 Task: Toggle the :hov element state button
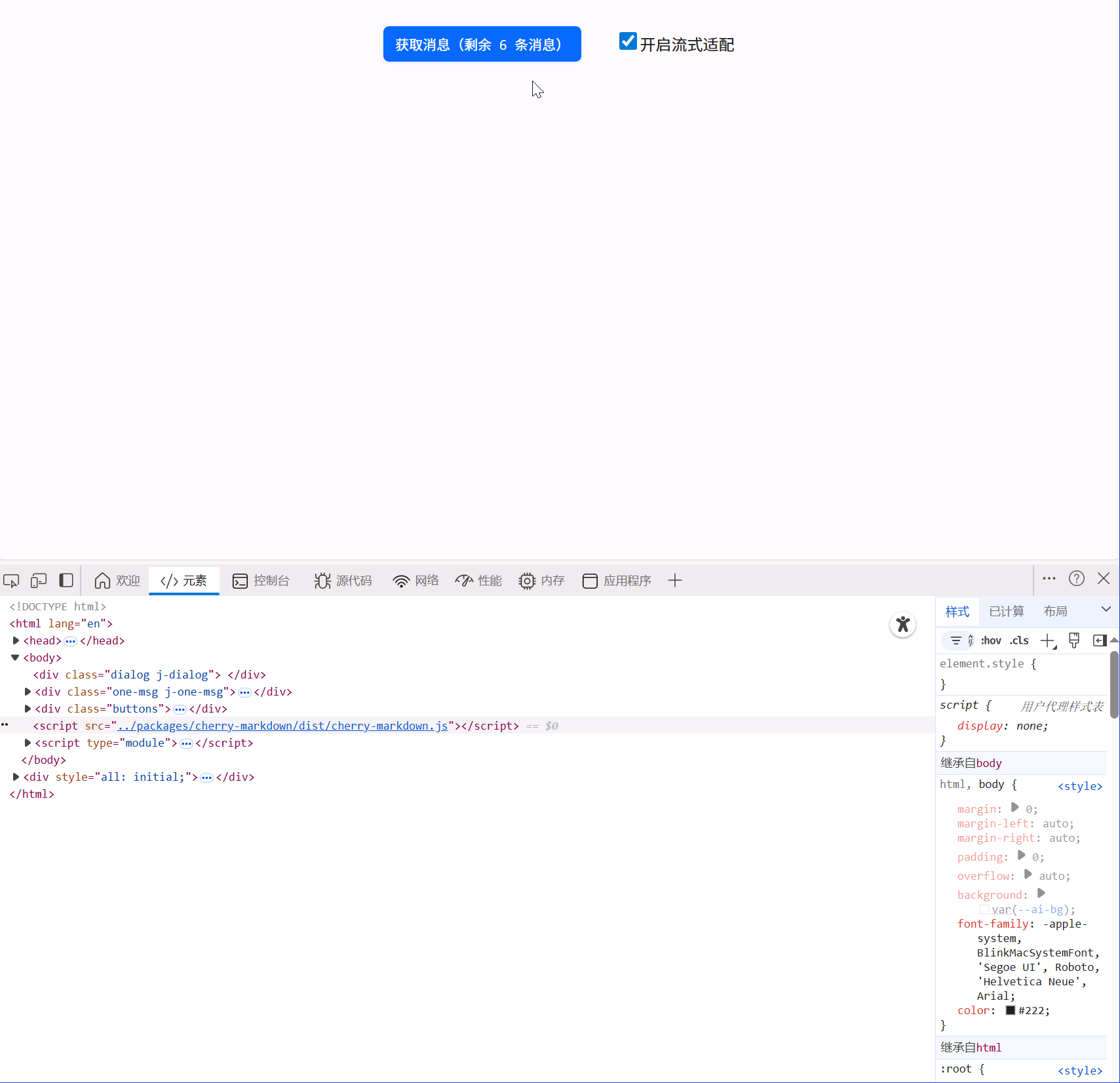click(x=991, y=640)
